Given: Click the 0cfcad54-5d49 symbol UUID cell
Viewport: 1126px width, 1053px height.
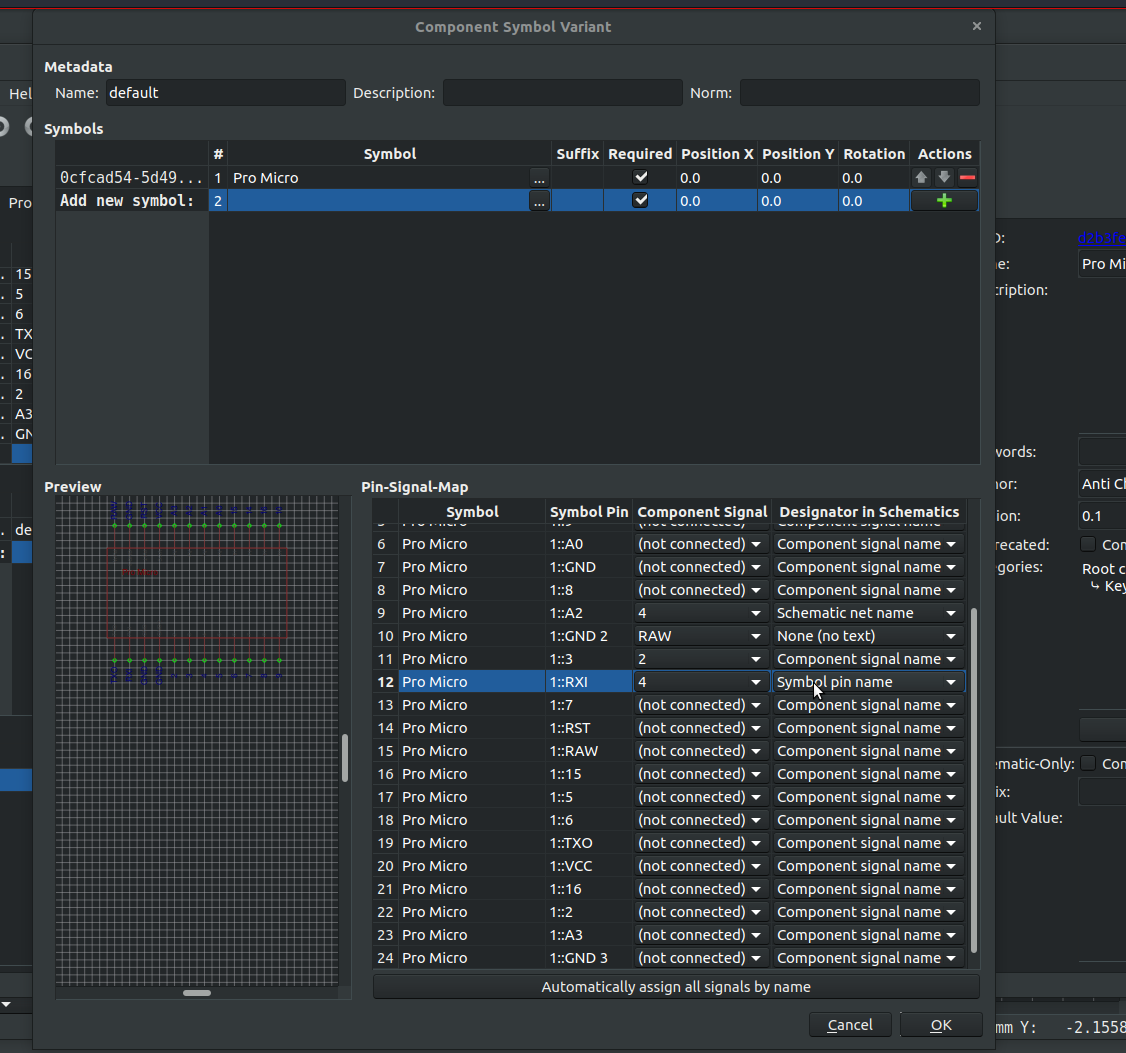Looking at the screenshot, I should 132,177.
